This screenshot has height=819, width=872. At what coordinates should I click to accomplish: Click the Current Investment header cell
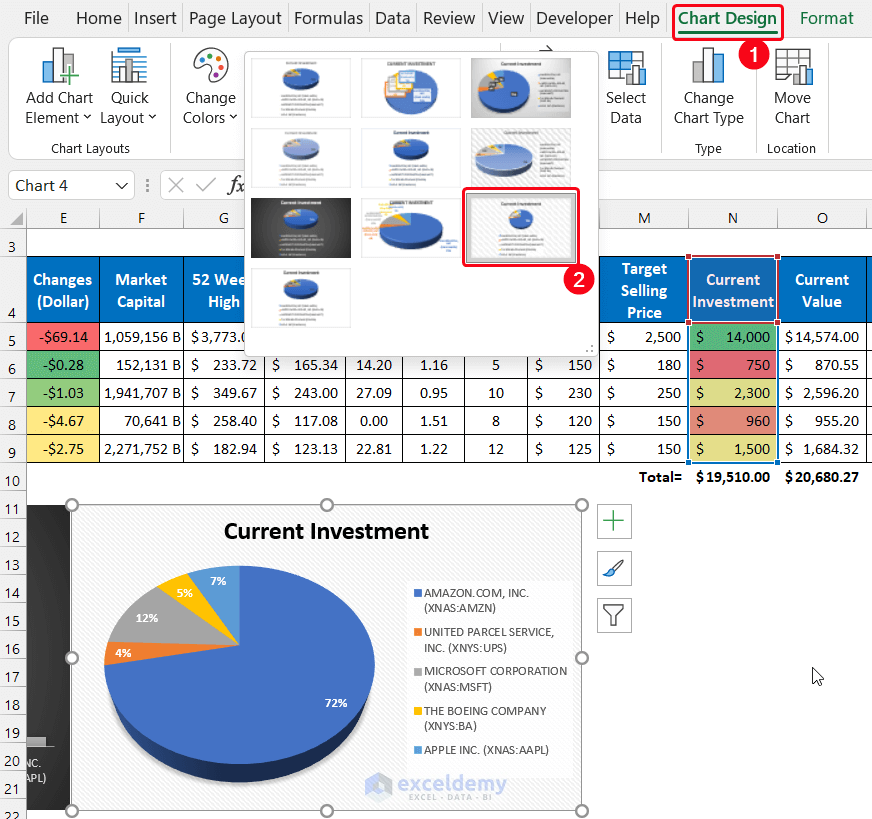coord(732,290)
